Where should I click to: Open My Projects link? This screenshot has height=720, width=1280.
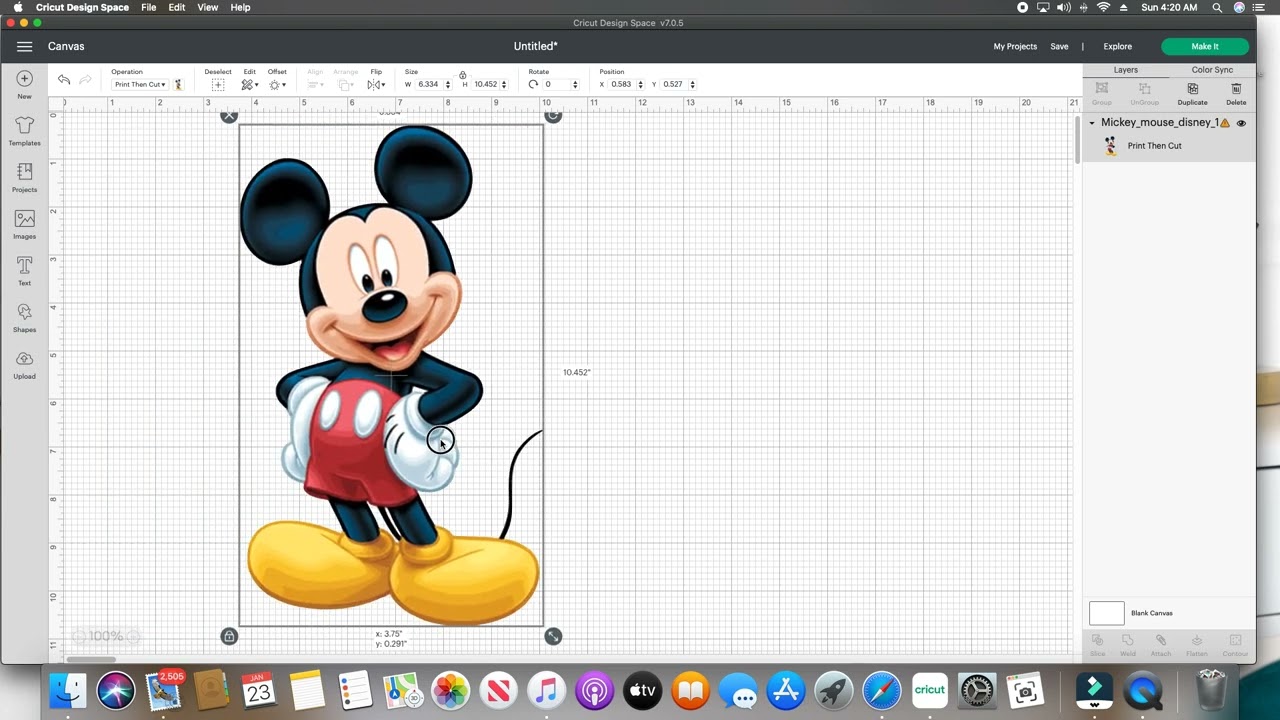[1015, 46]
